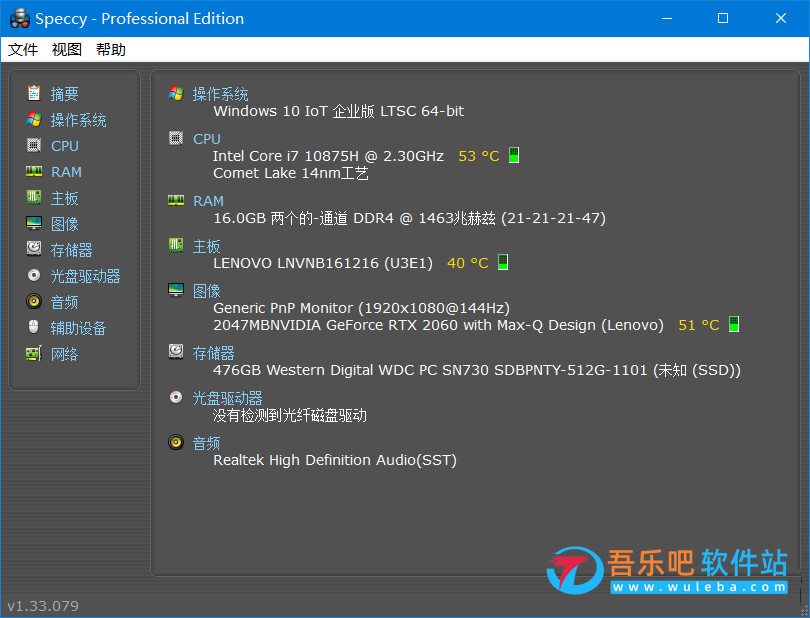Click the Windows 10 IoT 企业版 LTSC text

pyautogui.click(x=339, y=111)
